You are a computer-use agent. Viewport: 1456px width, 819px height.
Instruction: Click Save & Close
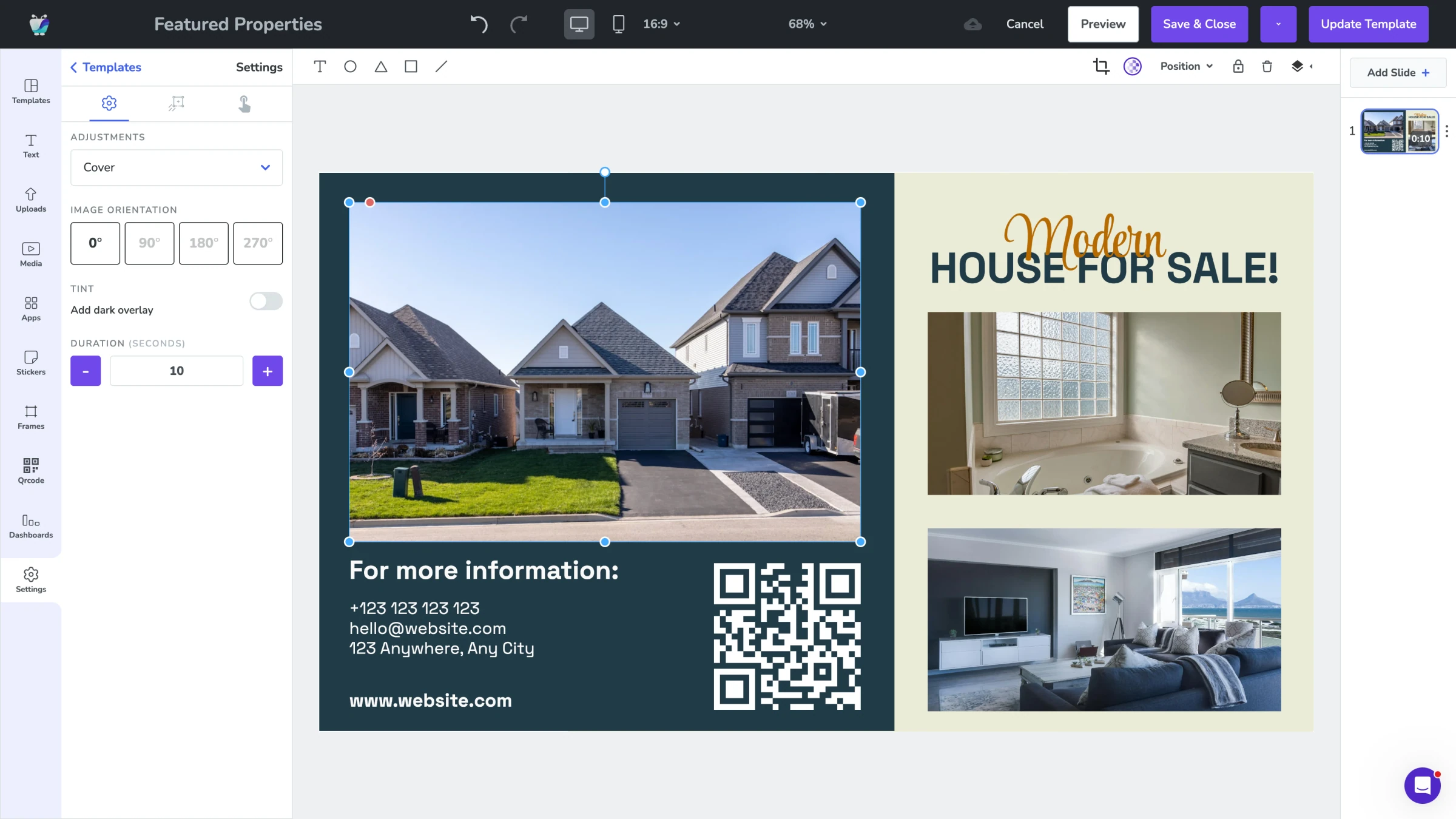[x=1199, y=24]
